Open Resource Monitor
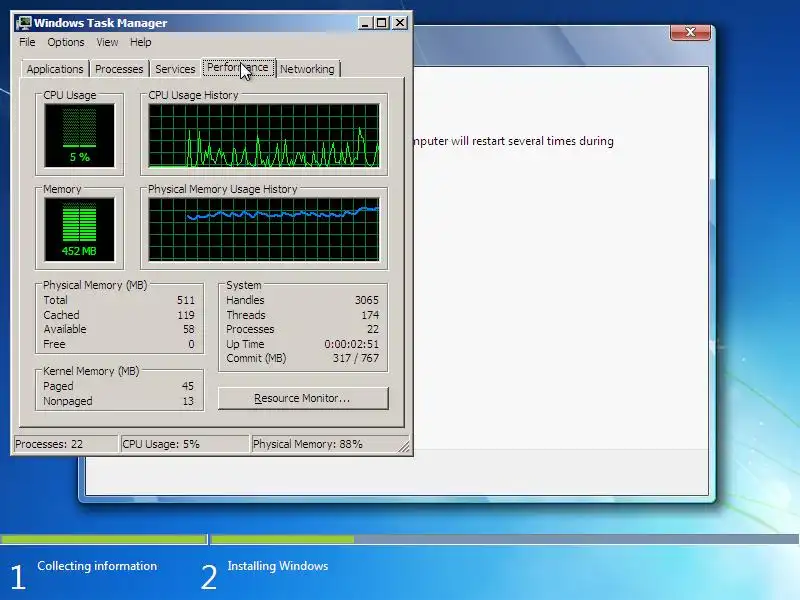The image size is (800, 600). pos(303,398)
